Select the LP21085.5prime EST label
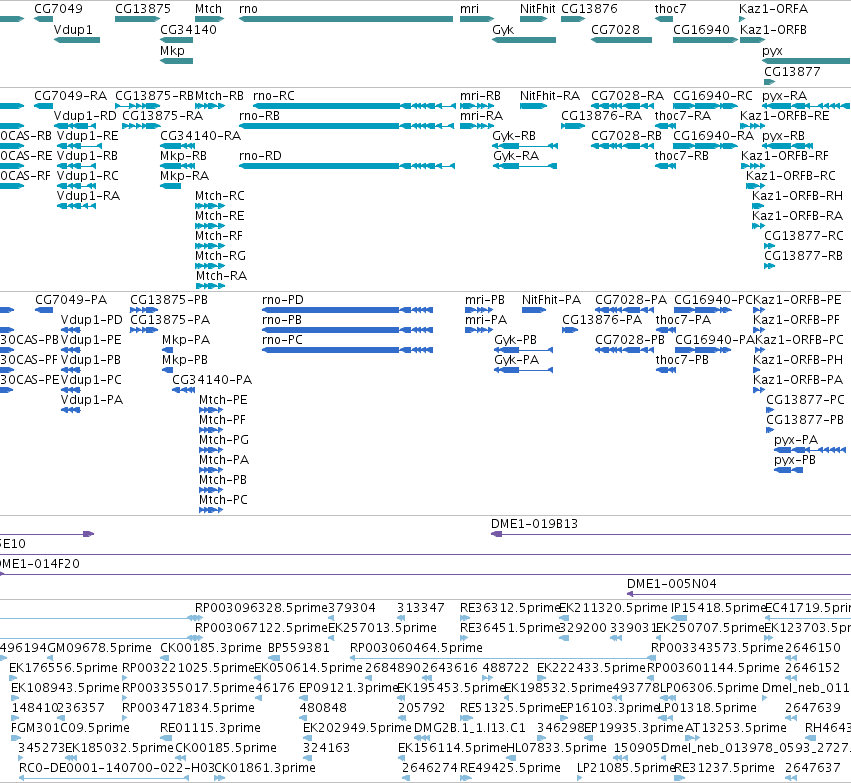The width and height of the screenshot is (851, 783). [x=625, y=768]
